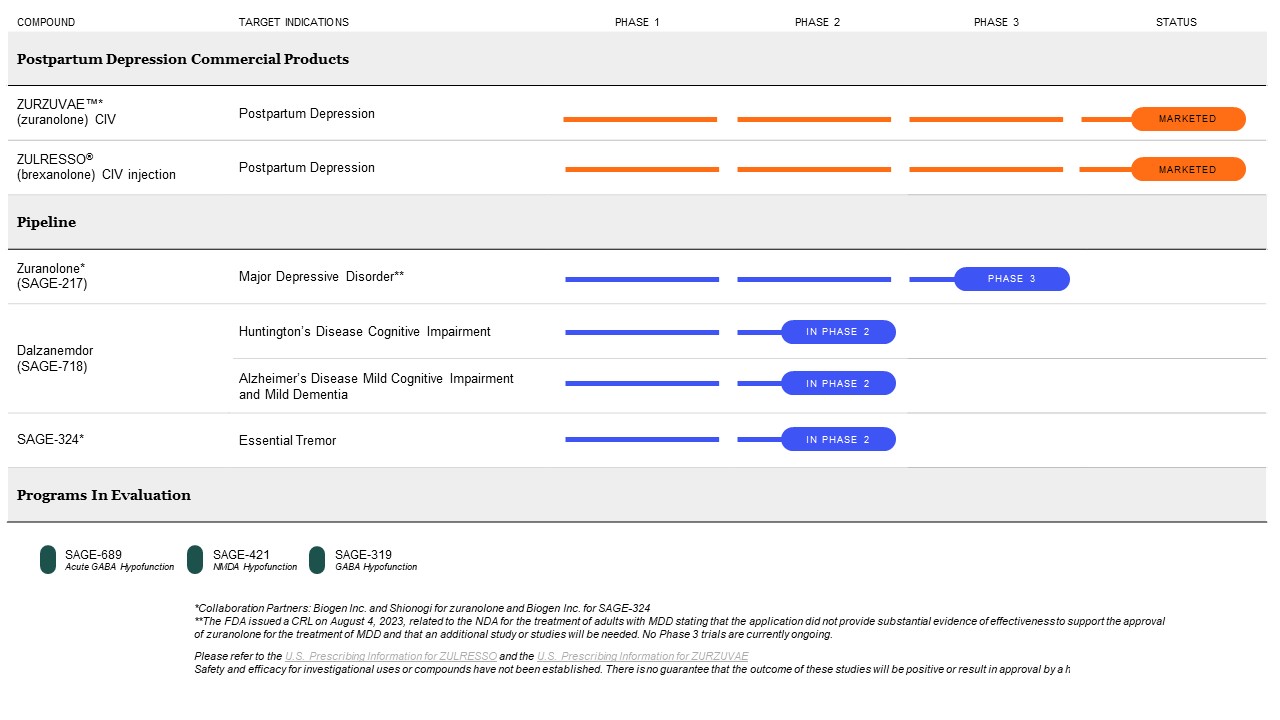Click Postpartum Depression Commercial Products header
Image resolution: width=1280 pixels, height=720 pixels.
pos(183,59)
